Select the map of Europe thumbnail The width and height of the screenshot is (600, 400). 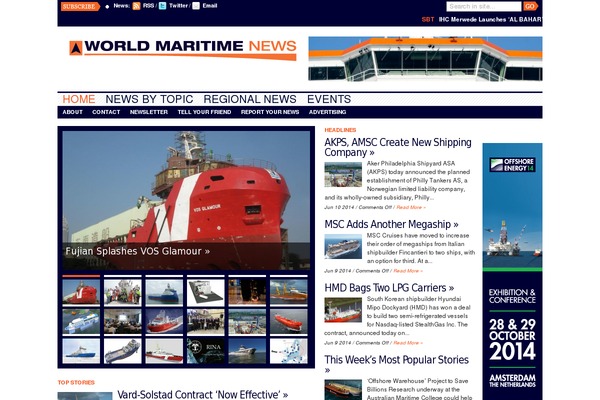click(289, 351)
